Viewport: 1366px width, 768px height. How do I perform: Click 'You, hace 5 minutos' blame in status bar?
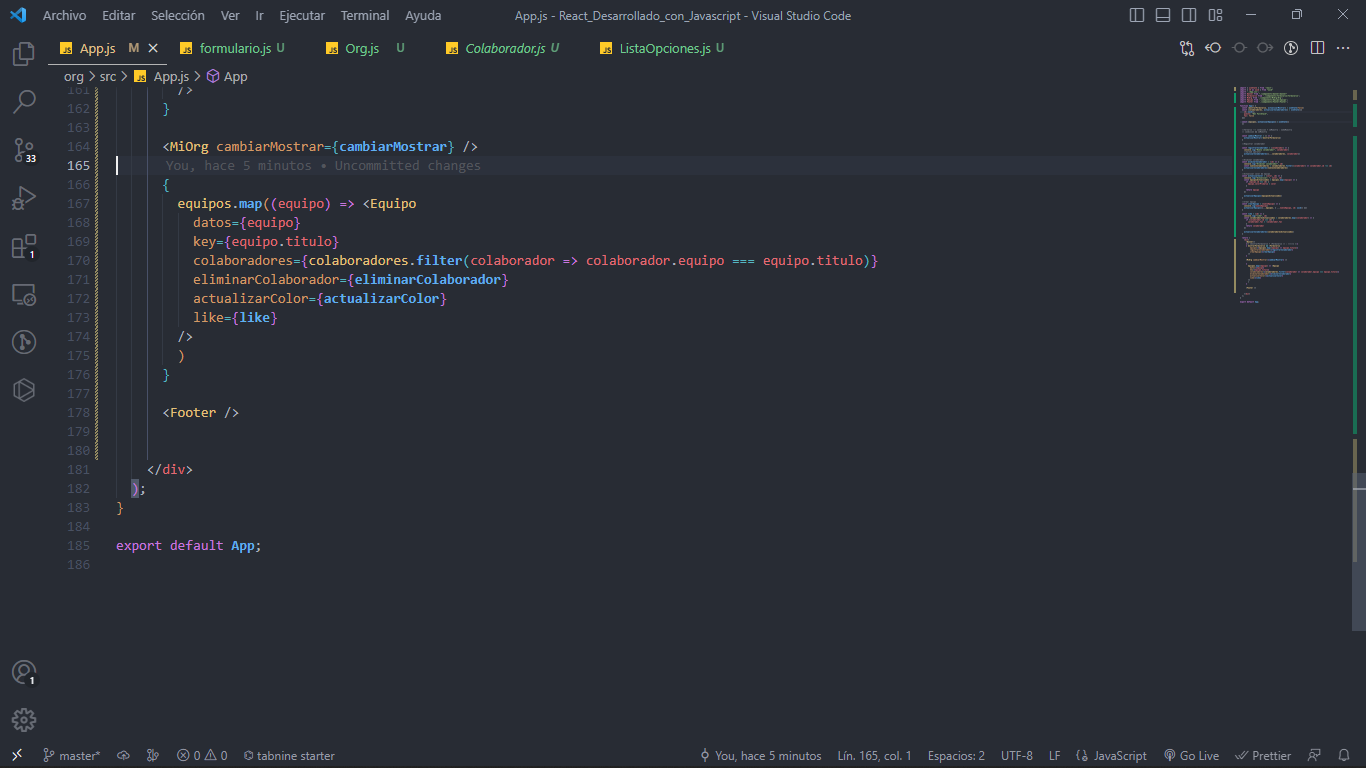pos(760,755)
